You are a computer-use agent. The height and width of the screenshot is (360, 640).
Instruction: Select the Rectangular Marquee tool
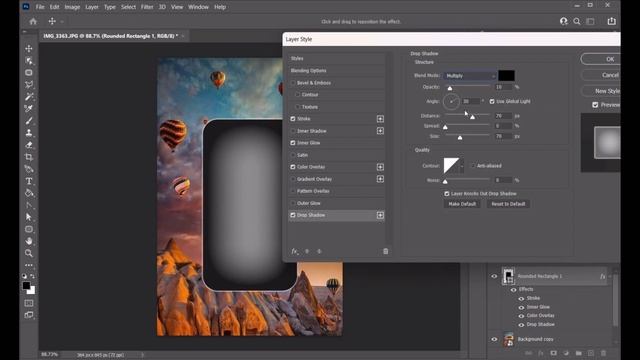[29, 73]
